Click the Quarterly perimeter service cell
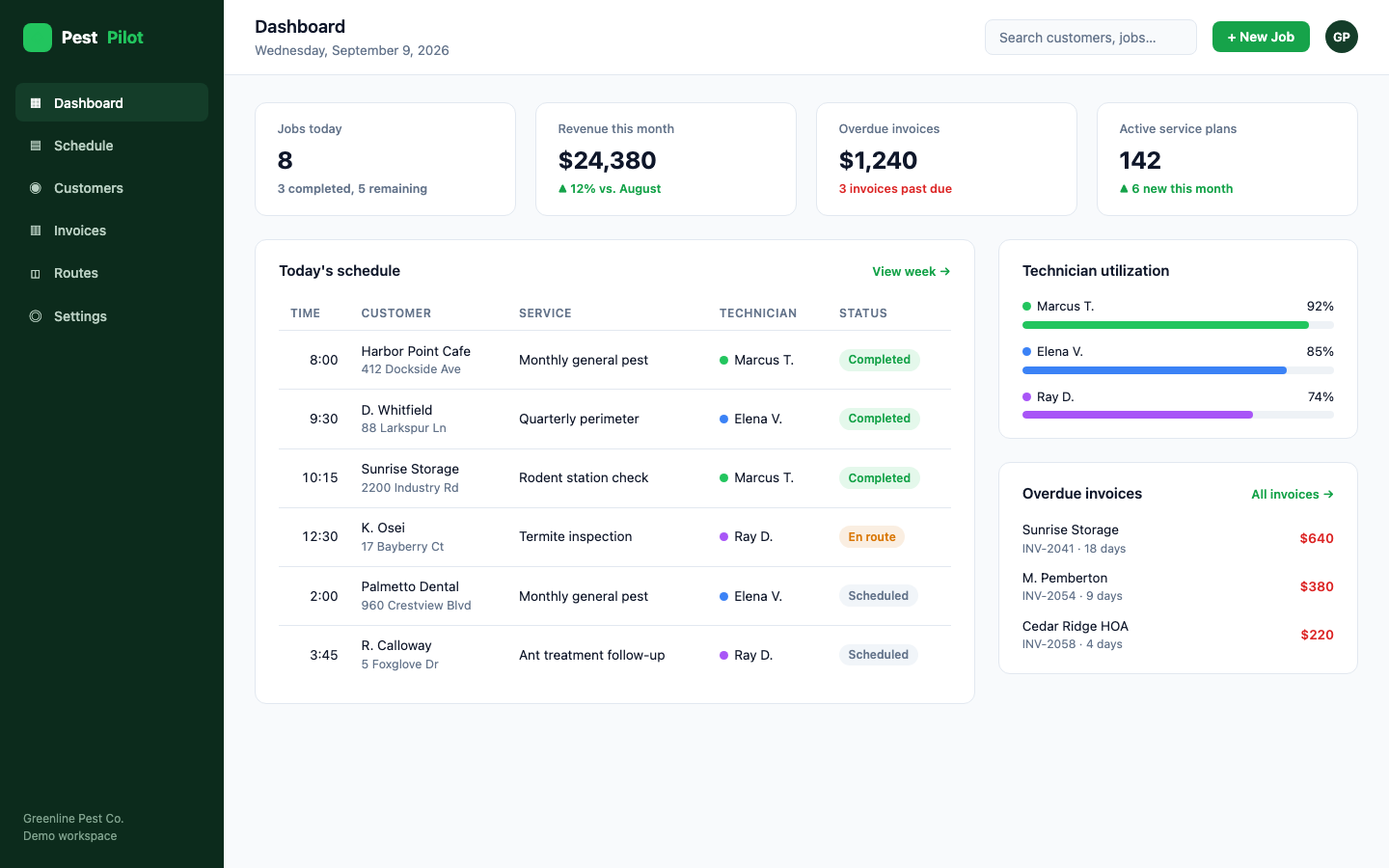Viewport: 1389px width, 868px height. pos(579,419)
